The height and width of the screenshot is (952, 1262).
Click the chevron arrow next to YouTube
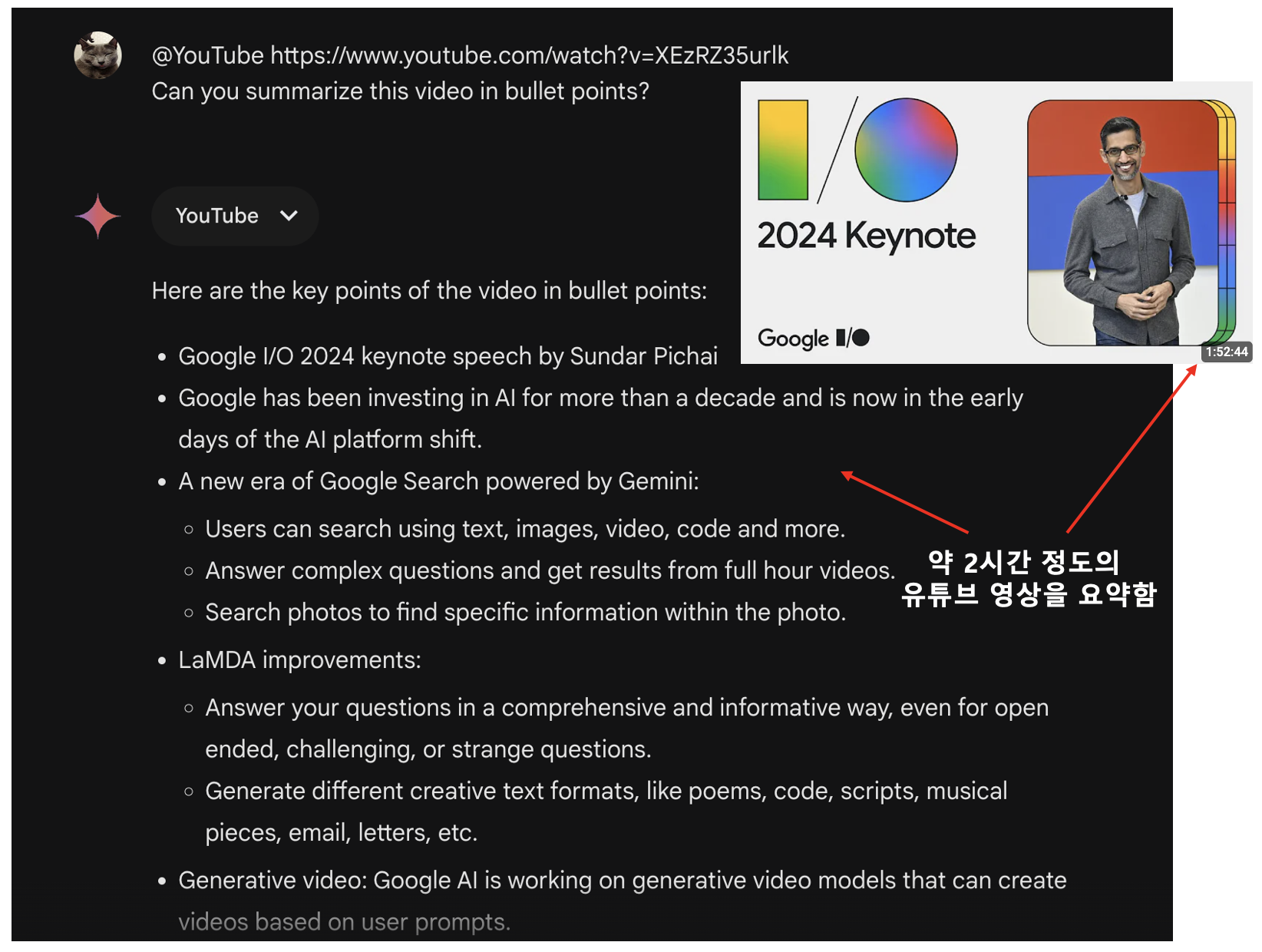[x=289, y=216]
